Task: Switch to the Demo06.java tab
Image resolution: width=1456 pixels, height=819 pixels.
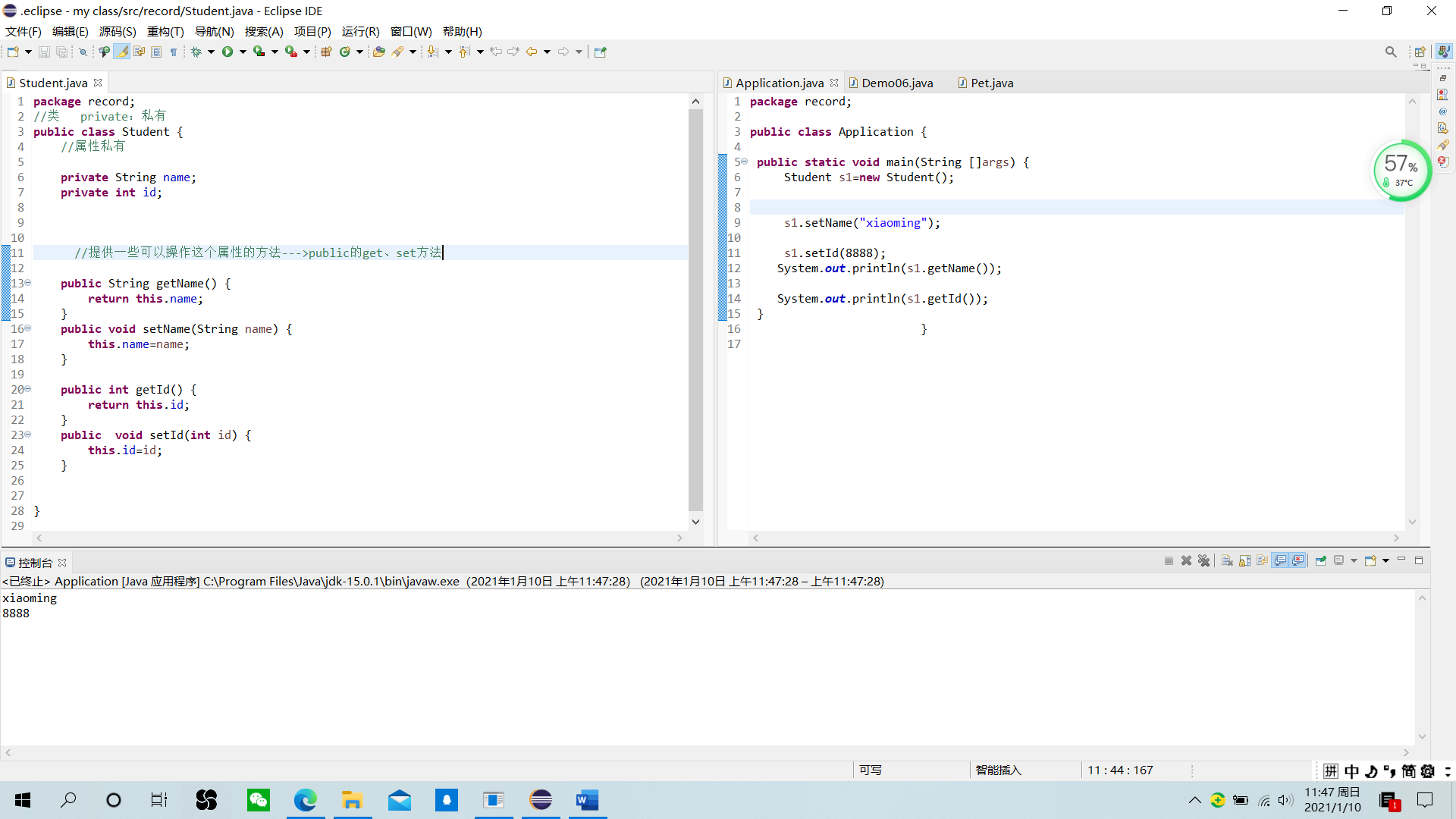Action: 896,83
